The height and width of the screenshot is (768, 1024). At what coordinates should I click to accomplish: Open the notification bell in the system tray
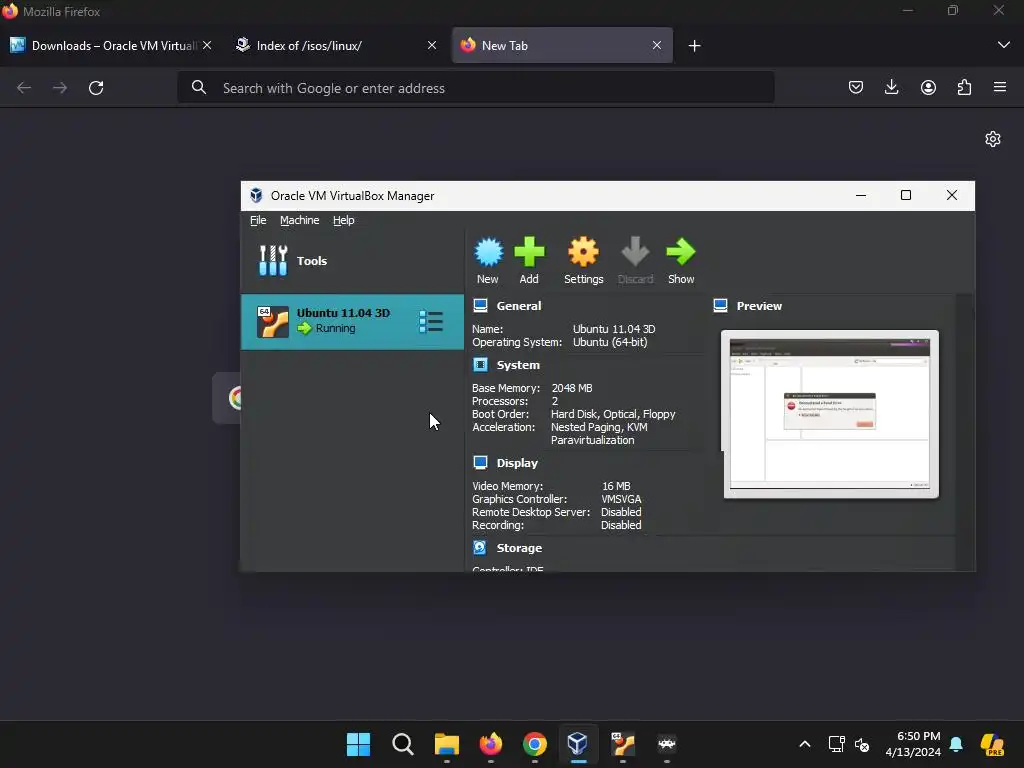click(x=956, y=744)
